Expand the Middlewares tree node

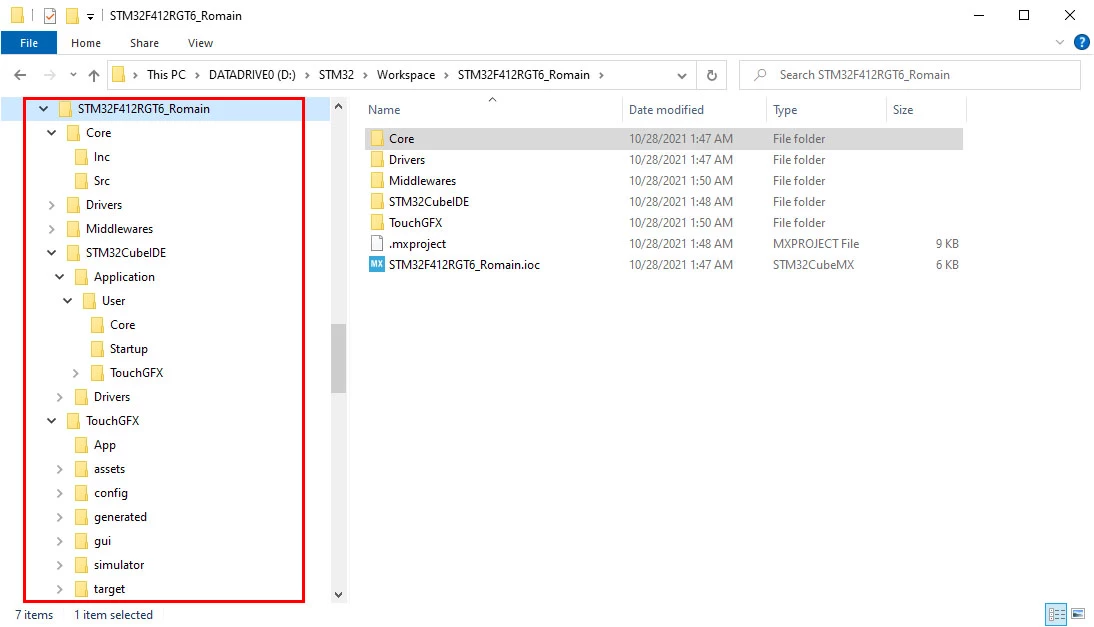(52, 229)
